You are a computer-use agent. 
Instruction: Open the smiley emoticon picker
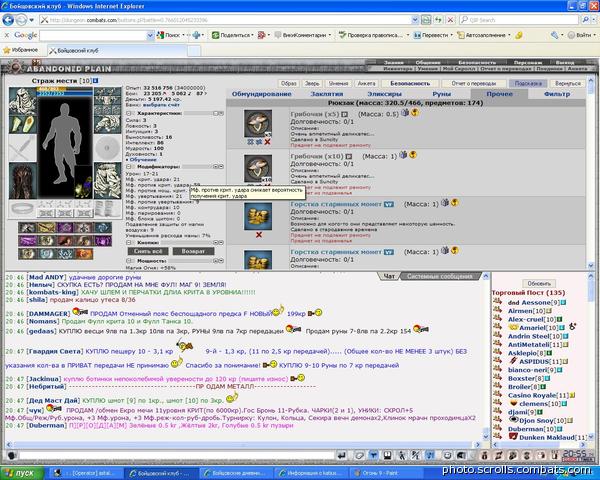click(x=447, y=455)
